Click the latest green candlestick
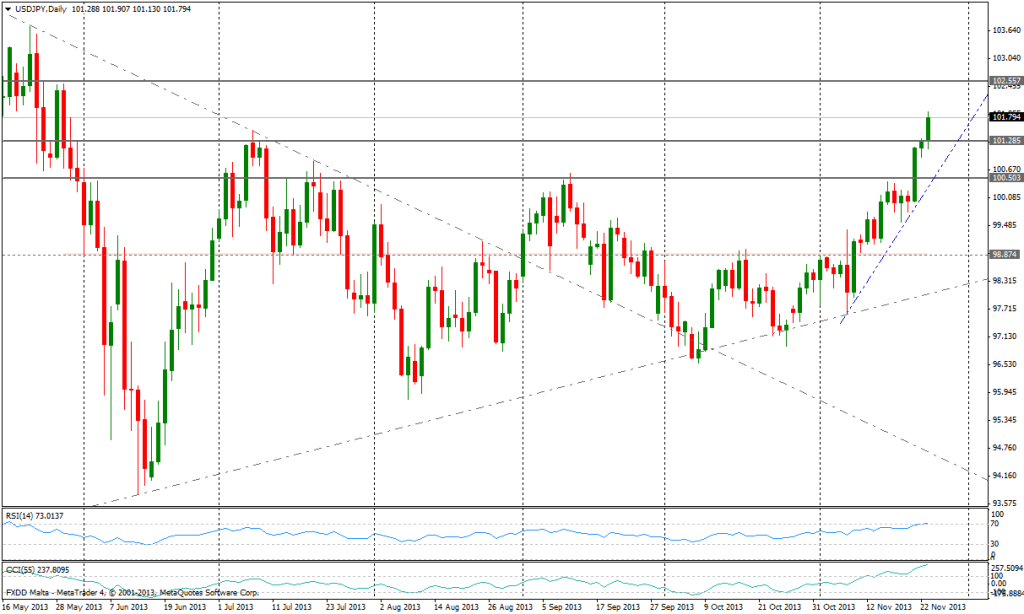The height and width of the screenshot is (614, 1024). (928, 128)
